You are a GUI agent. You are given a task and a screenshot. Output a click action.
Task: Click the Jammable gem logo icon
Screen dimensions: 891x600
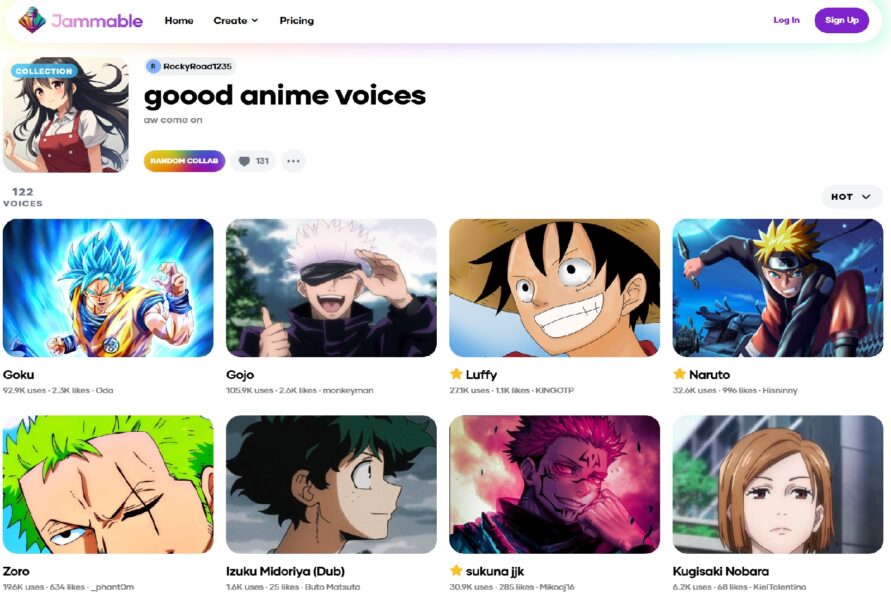tap(32, 20)
